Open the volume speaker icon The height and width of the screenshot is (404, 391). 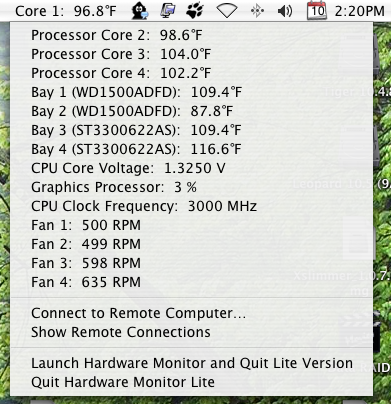pos(285,11)
